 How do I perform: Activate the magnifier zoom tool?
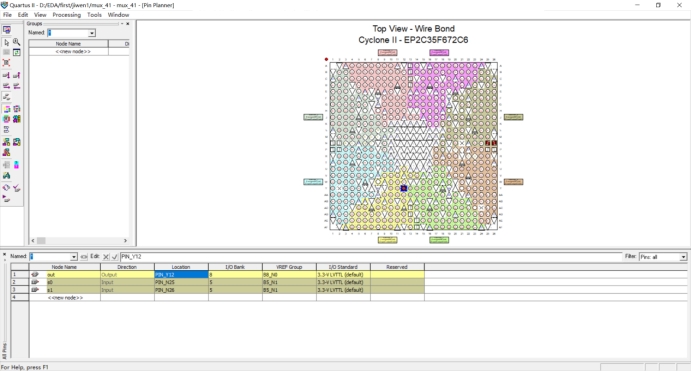tap(17, 42)
